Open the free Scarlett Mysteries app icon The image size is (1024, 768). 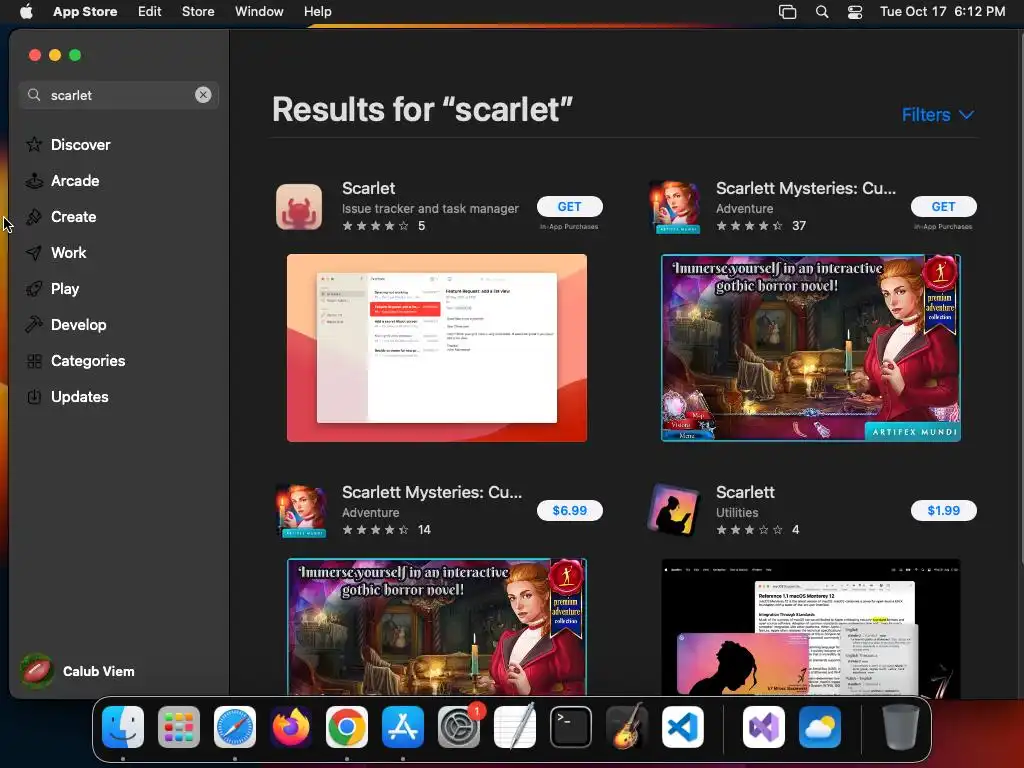coord(674,206)
